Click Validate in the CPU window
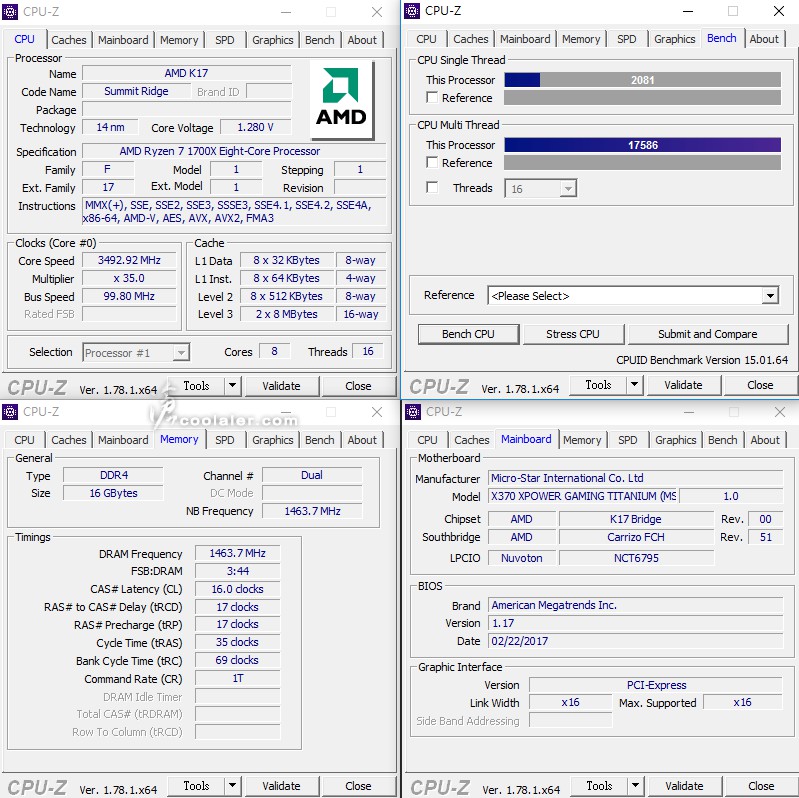The image size is (799, 798). [281, 386]
